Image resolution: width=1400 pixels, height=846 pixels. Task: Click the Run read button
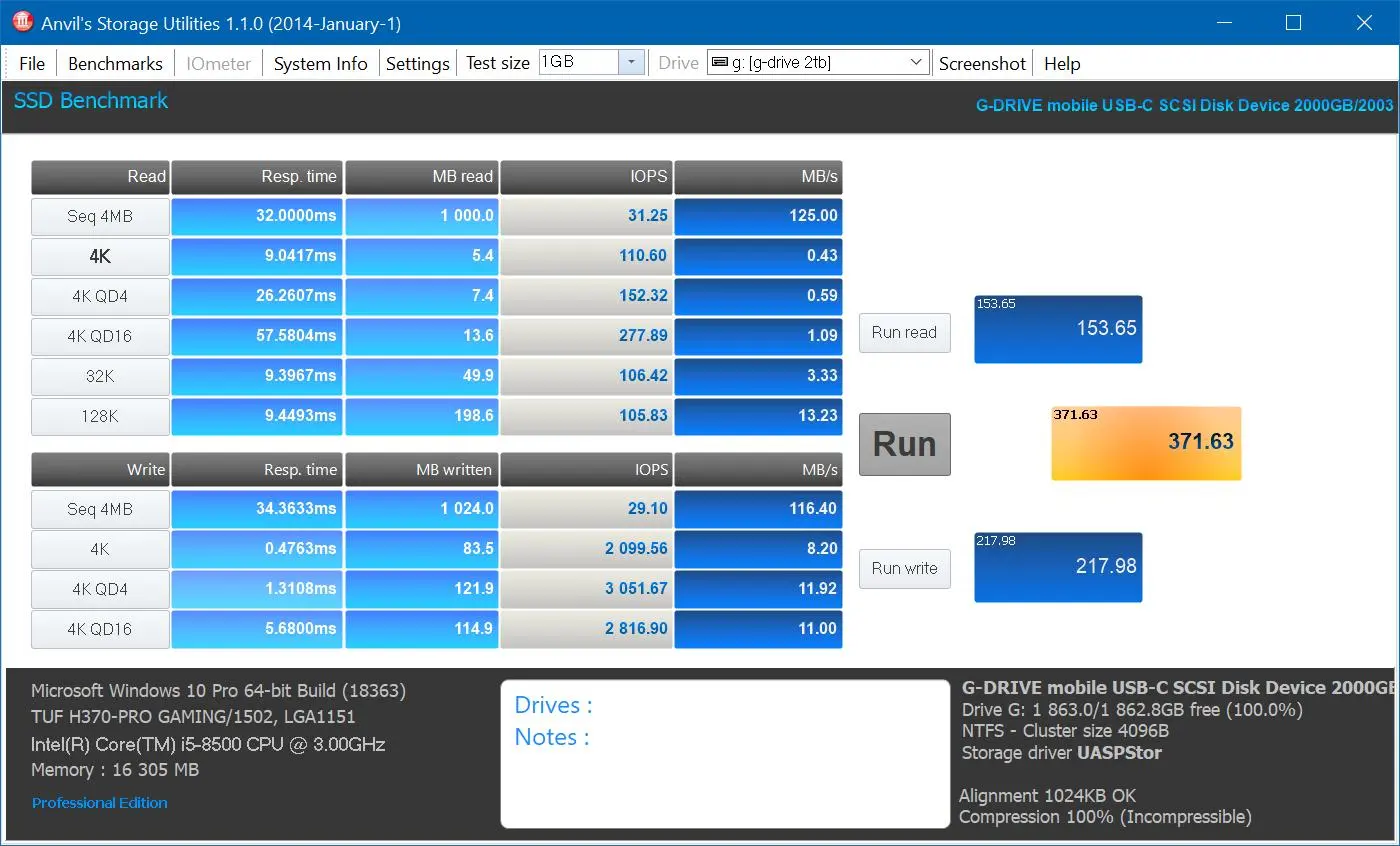[x=904, y=332]
